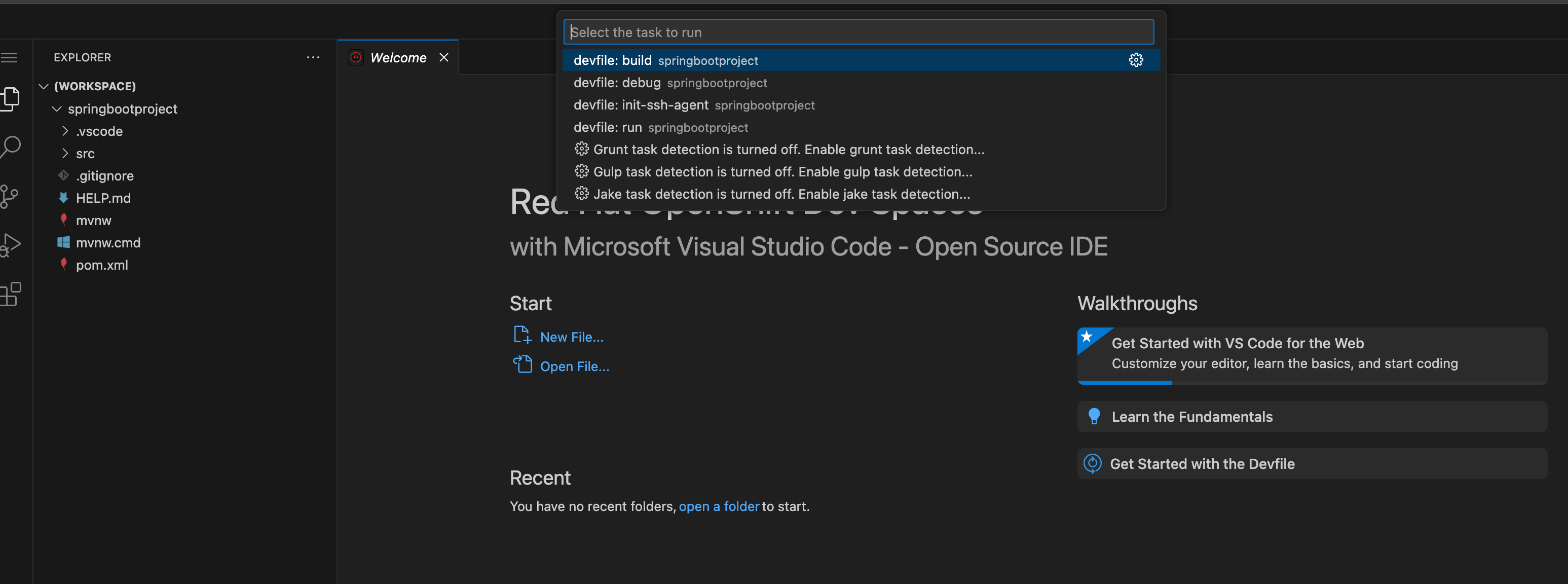This screenshot has height=584, width=1568.
Task: Click the Open File icon under Start
Action: pyautogui.click(x=522, y=364)
